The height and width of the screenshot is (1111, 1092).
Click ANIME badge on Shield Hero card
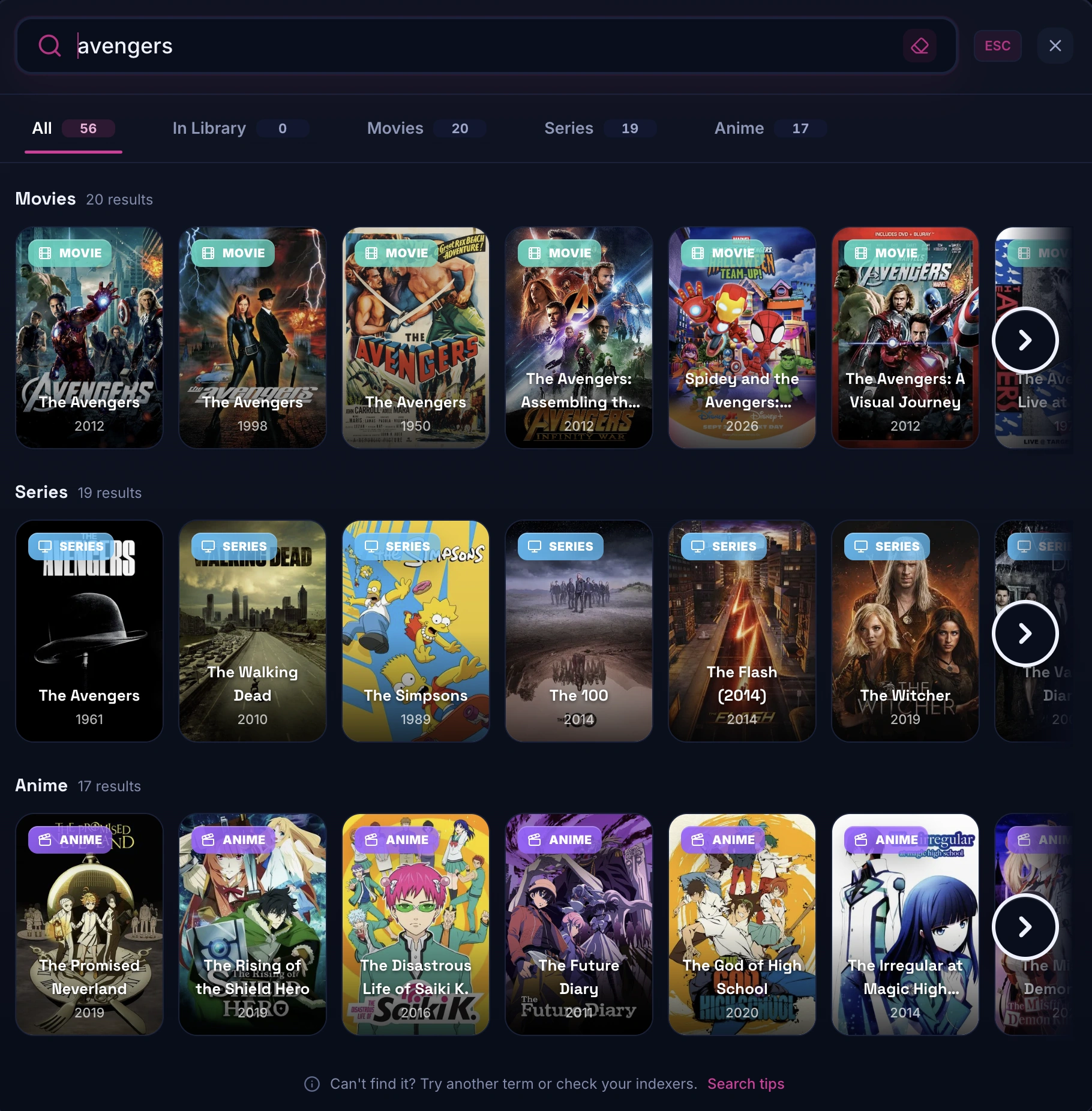[x=233, y=840]
